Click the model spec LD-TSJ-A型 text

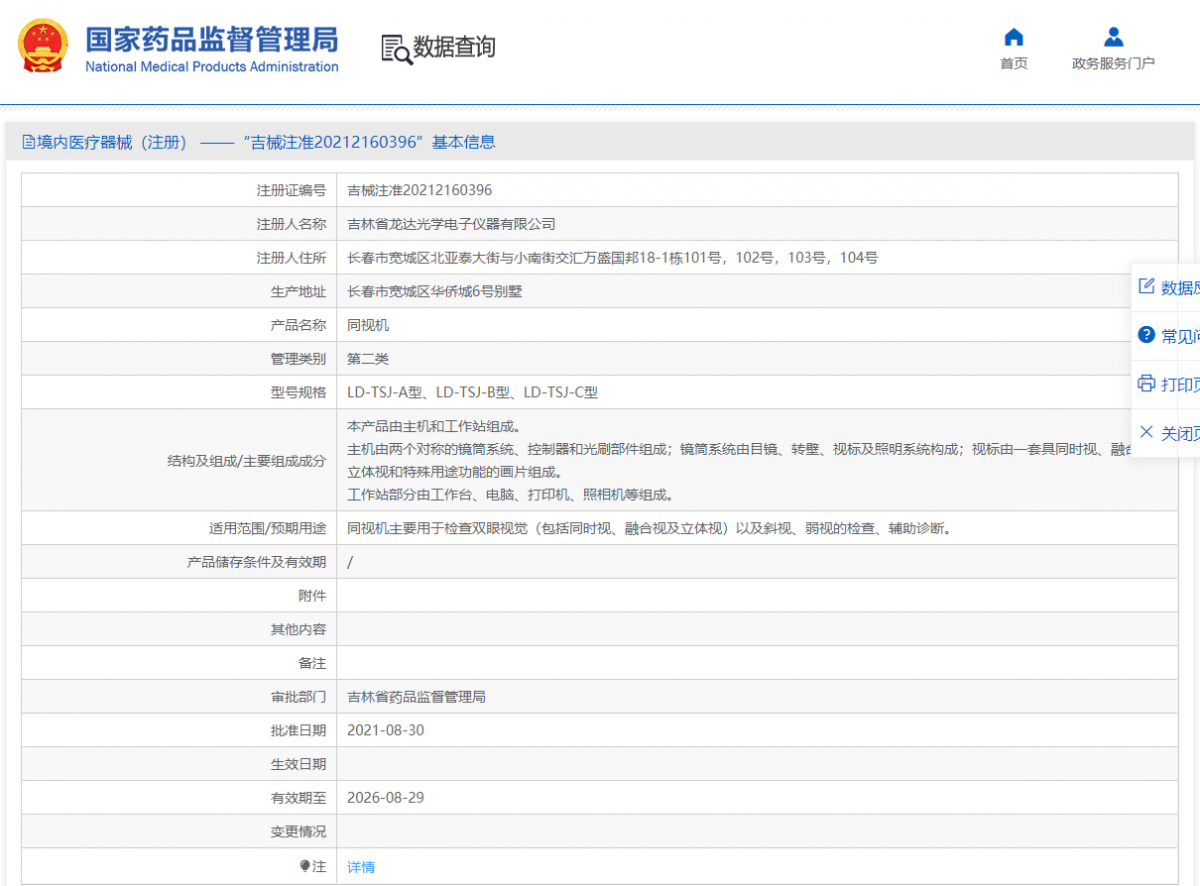coord(385,393)
